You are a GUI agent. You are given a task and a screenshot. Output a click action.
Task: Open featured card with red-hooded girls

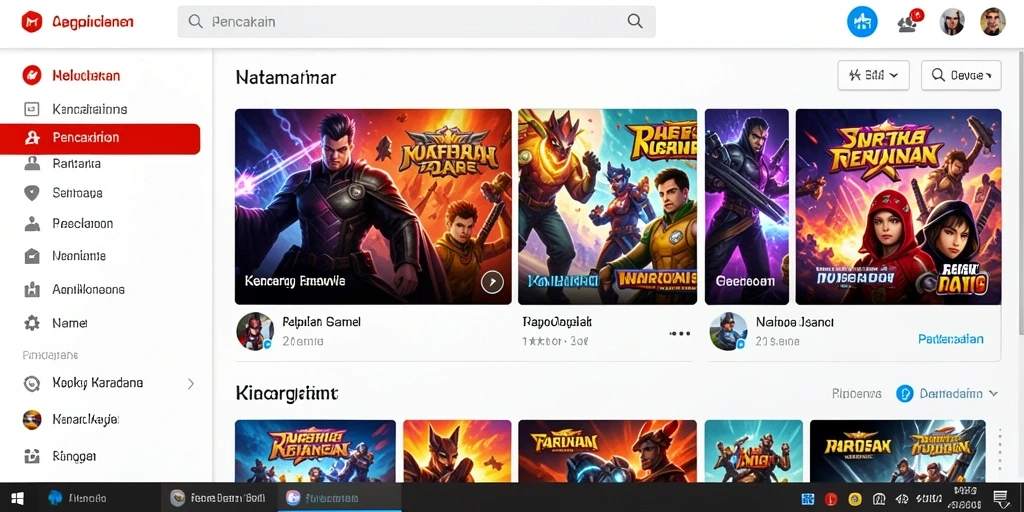click(898, 206)
